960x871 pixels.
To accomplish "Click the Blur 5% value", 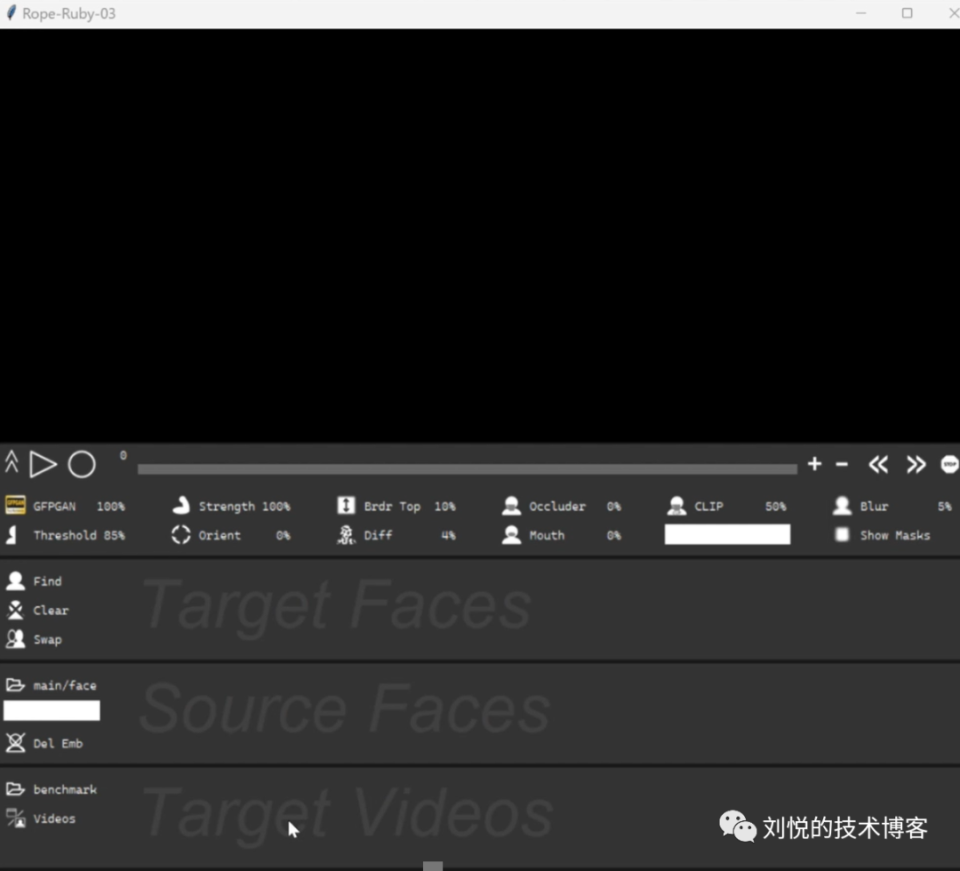I will tap(945, 506).
